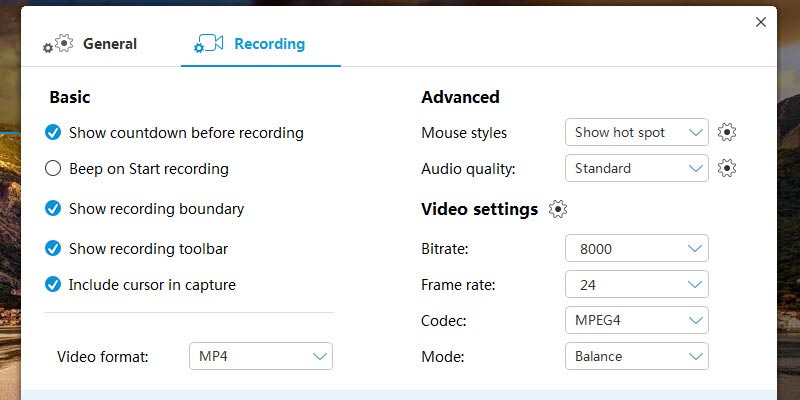Open the Audio quality Standard dropdown
Image resolution: width=800 pixels, height=400 pixels.
pos(636,168)
